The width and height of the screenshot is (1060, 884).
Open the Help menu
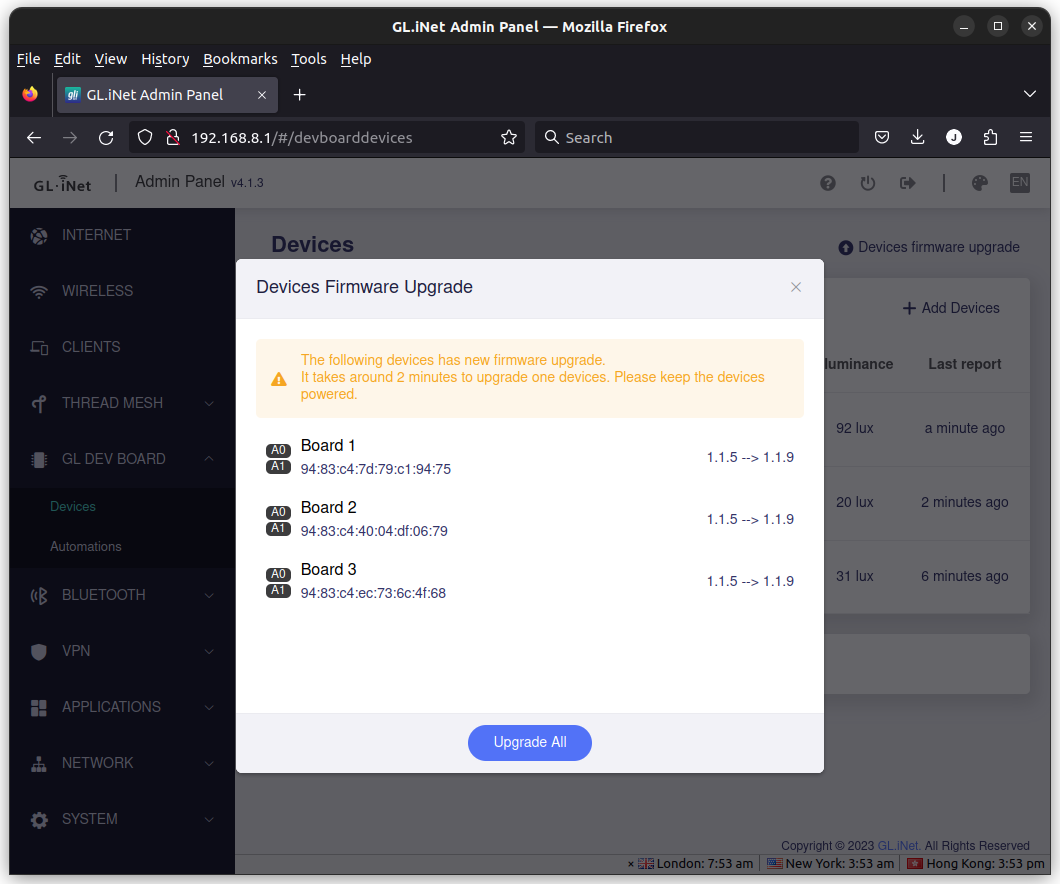(356, 59)
